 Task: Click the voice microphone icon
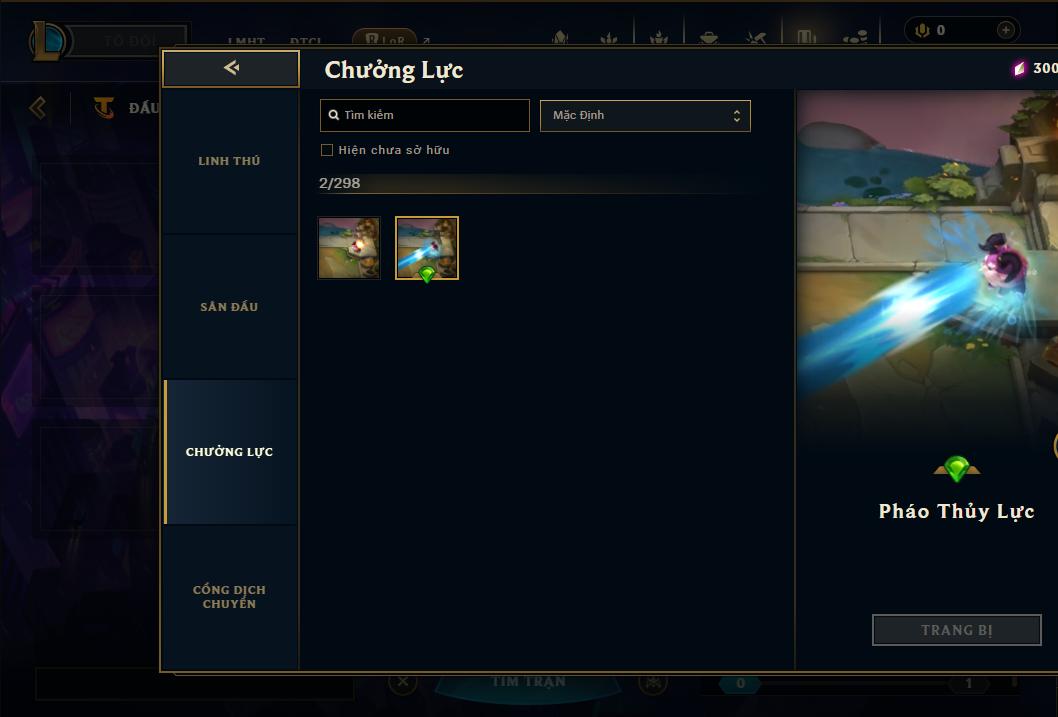click(x=922, y=30)
